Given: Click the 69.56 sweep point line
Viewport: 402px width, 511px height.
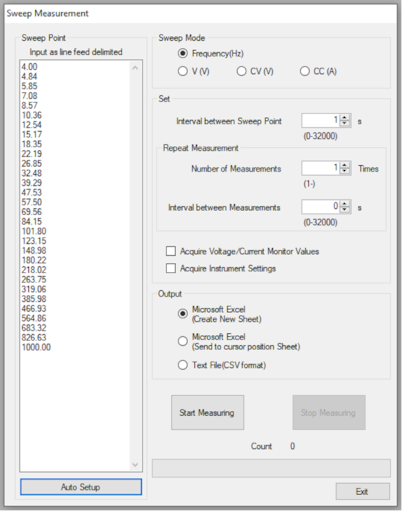Looking at the screenshot, I should click(x=32, y=212).
